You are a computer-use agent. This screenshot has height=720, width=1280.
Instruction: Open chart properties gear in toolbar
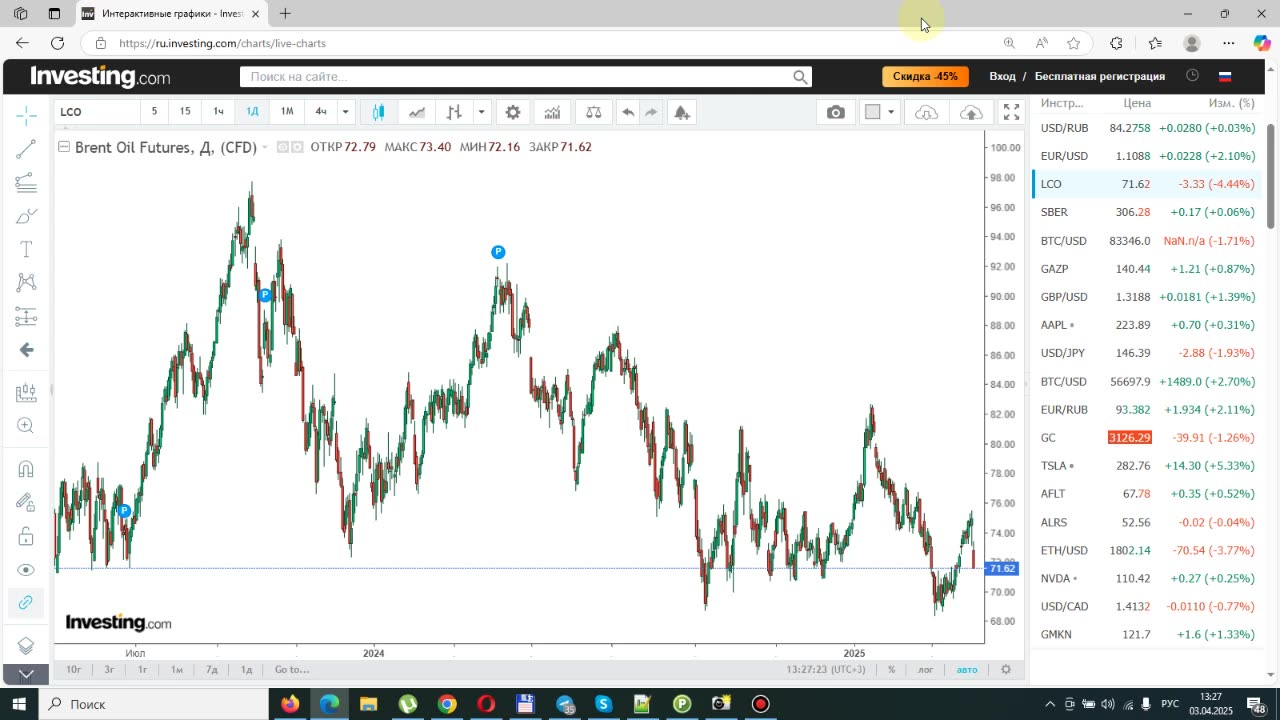[513, 112]
